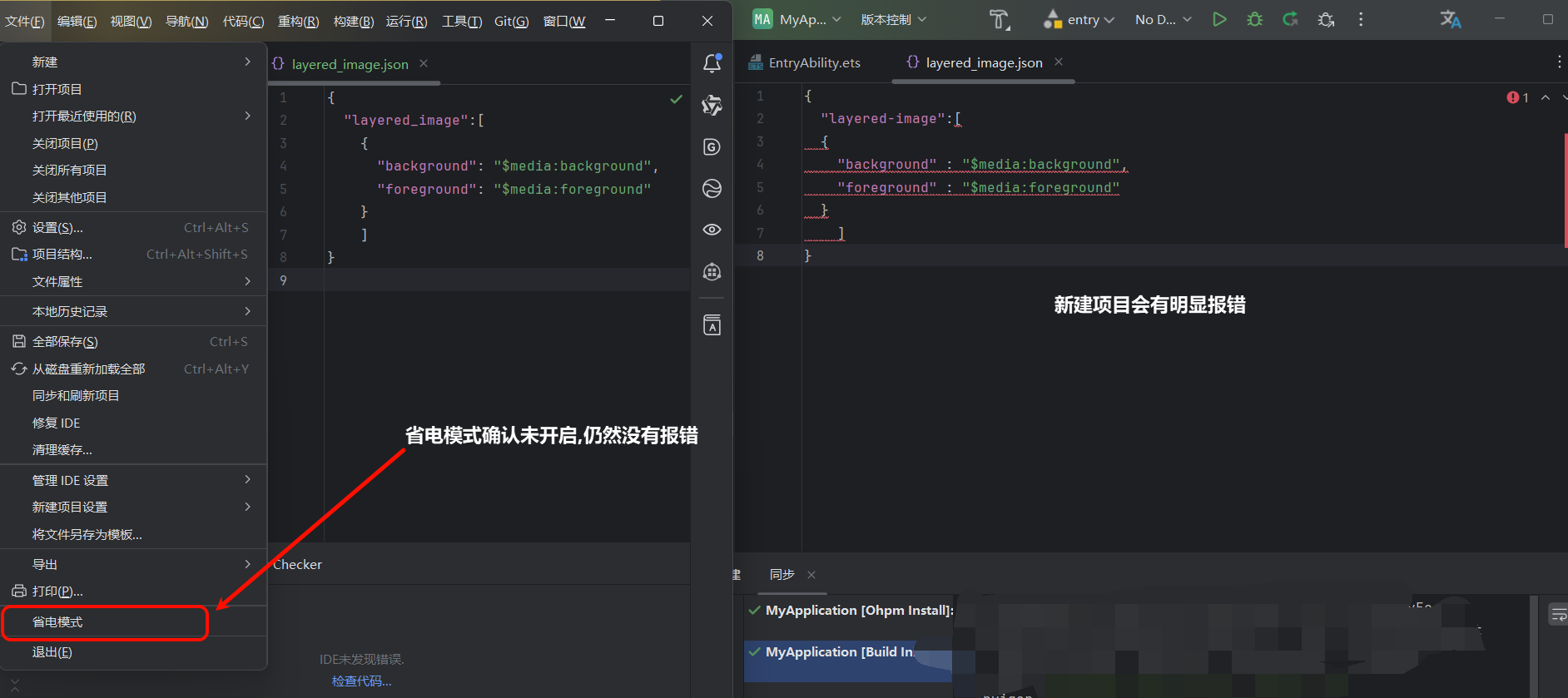Click 清理缓存... menu entry
The height and width of the screenshot is (698, 1568).
coord(62,450)
